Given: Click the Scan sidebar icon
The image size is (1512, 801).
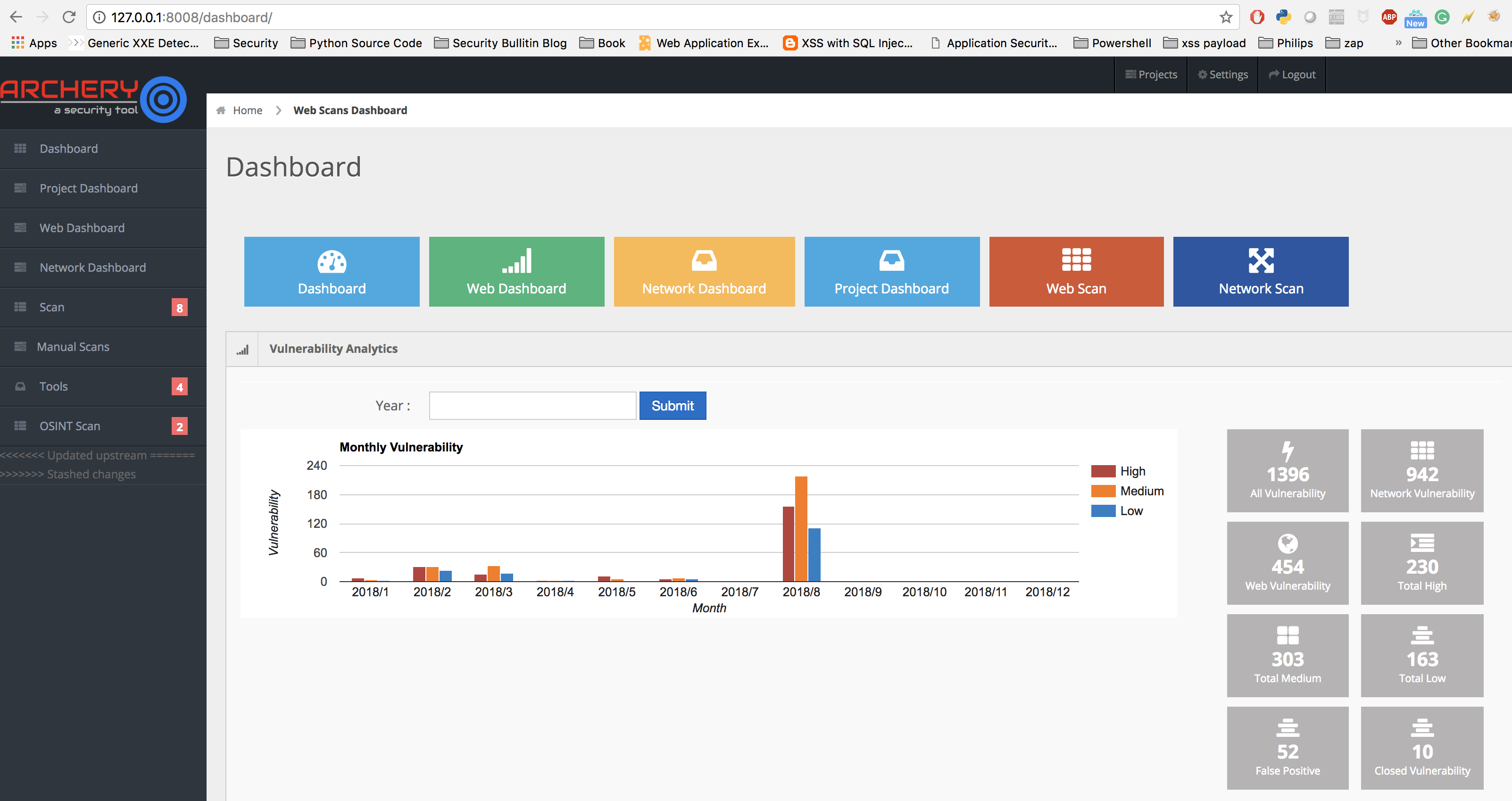Looking at the screenshot, I should (21, 307).
